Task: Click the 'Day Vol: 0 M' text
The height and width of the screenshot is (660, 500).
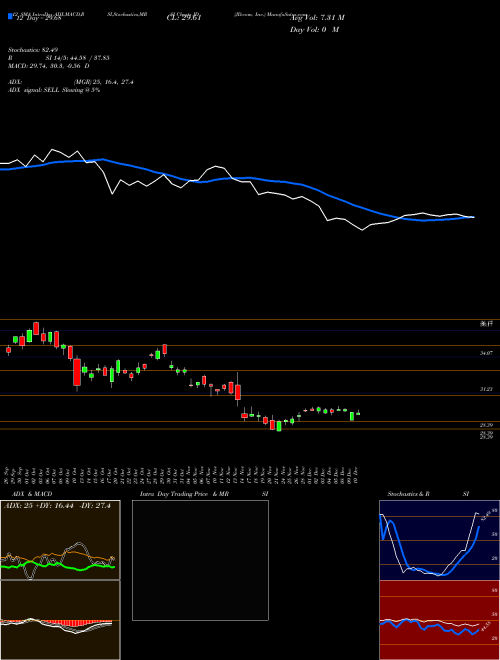Action: [x=314, y=29]
